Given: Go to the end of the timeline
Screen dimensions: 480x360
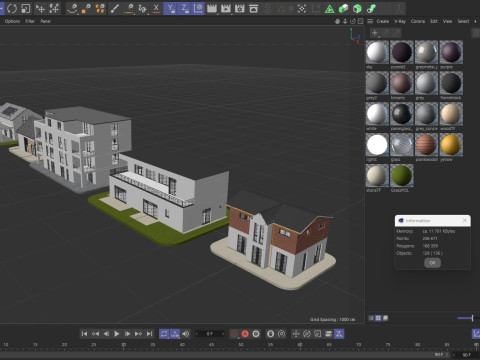Looking at the screenshot, I should pyautogui.click(x=149, y=334).
